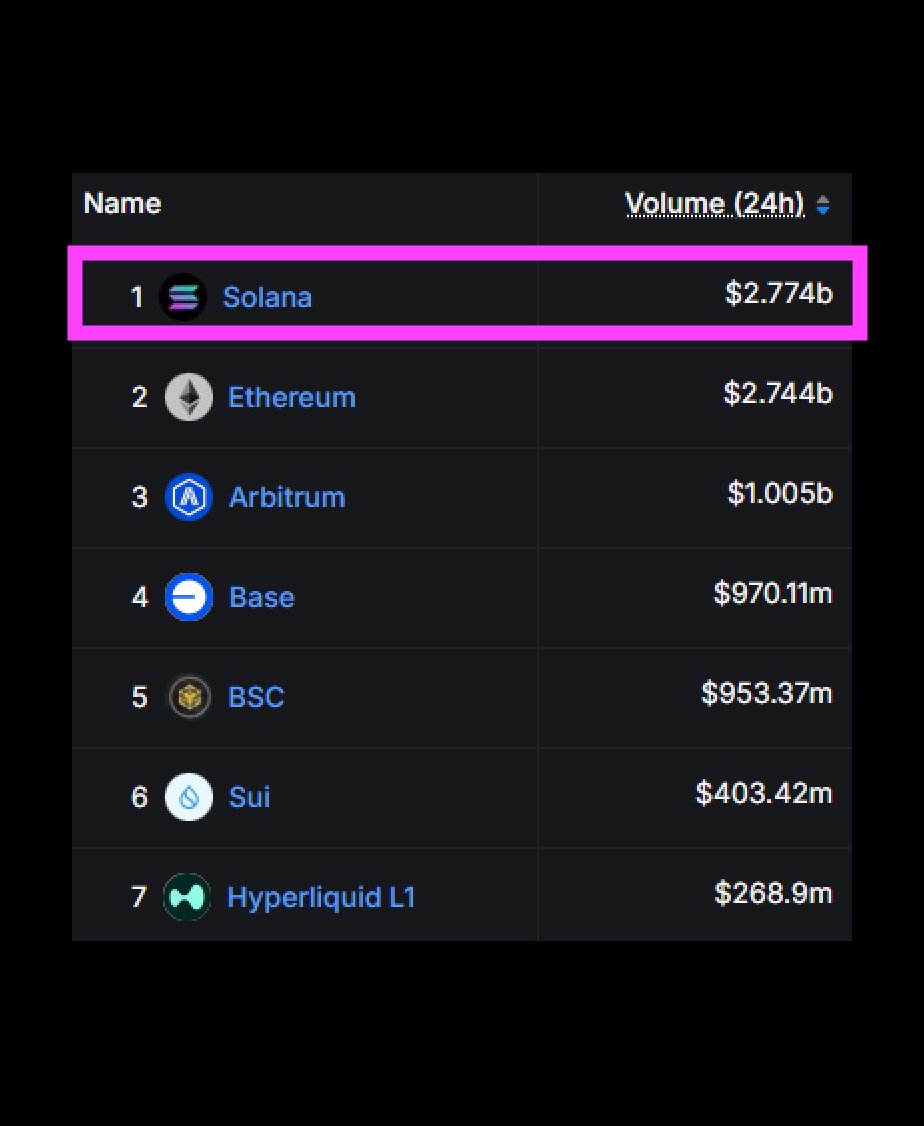
Task: Click the Sui logo icon
Action: (x=188, y=797)
